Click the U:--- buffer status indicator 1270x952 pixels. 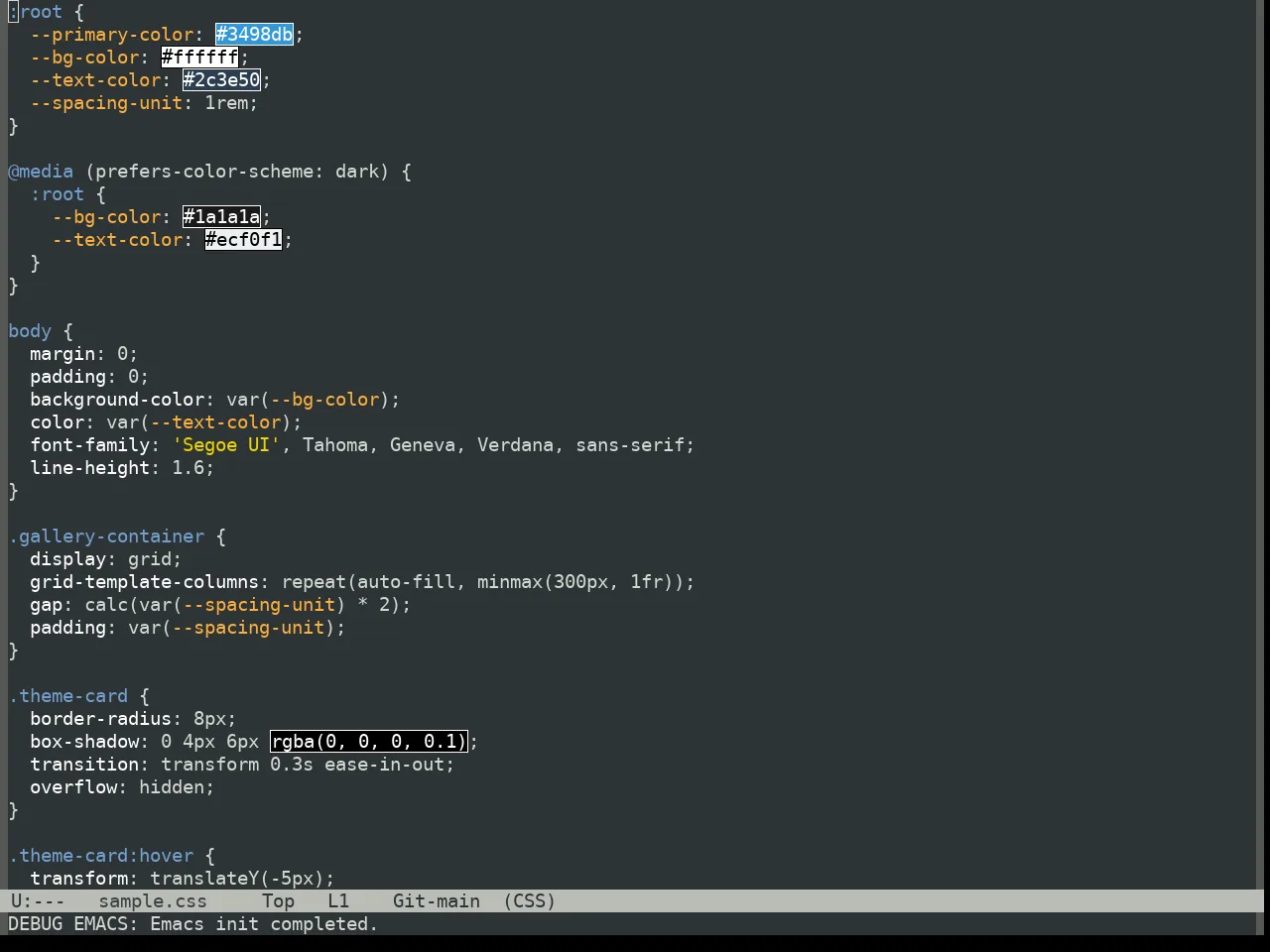pos(38,901)
